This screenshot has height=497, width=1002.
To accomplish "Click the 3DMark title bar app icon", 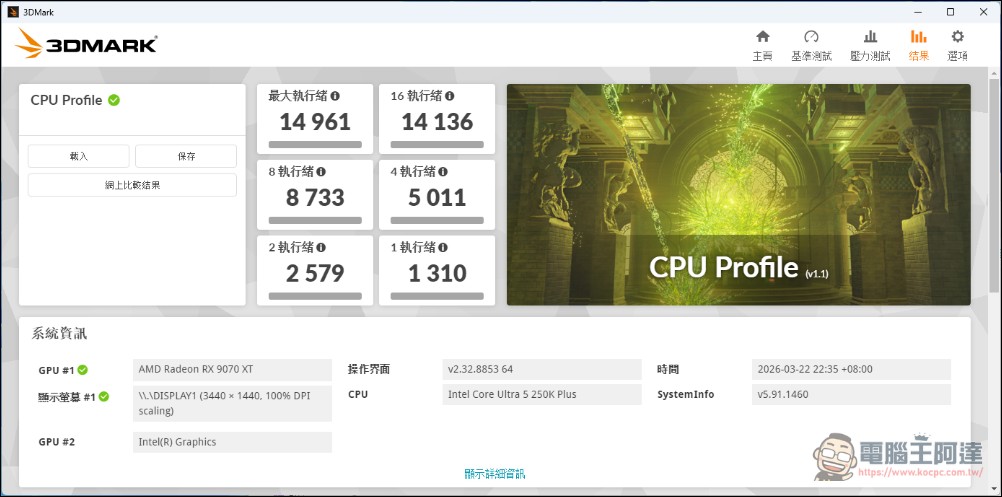I will coord(13,11).
